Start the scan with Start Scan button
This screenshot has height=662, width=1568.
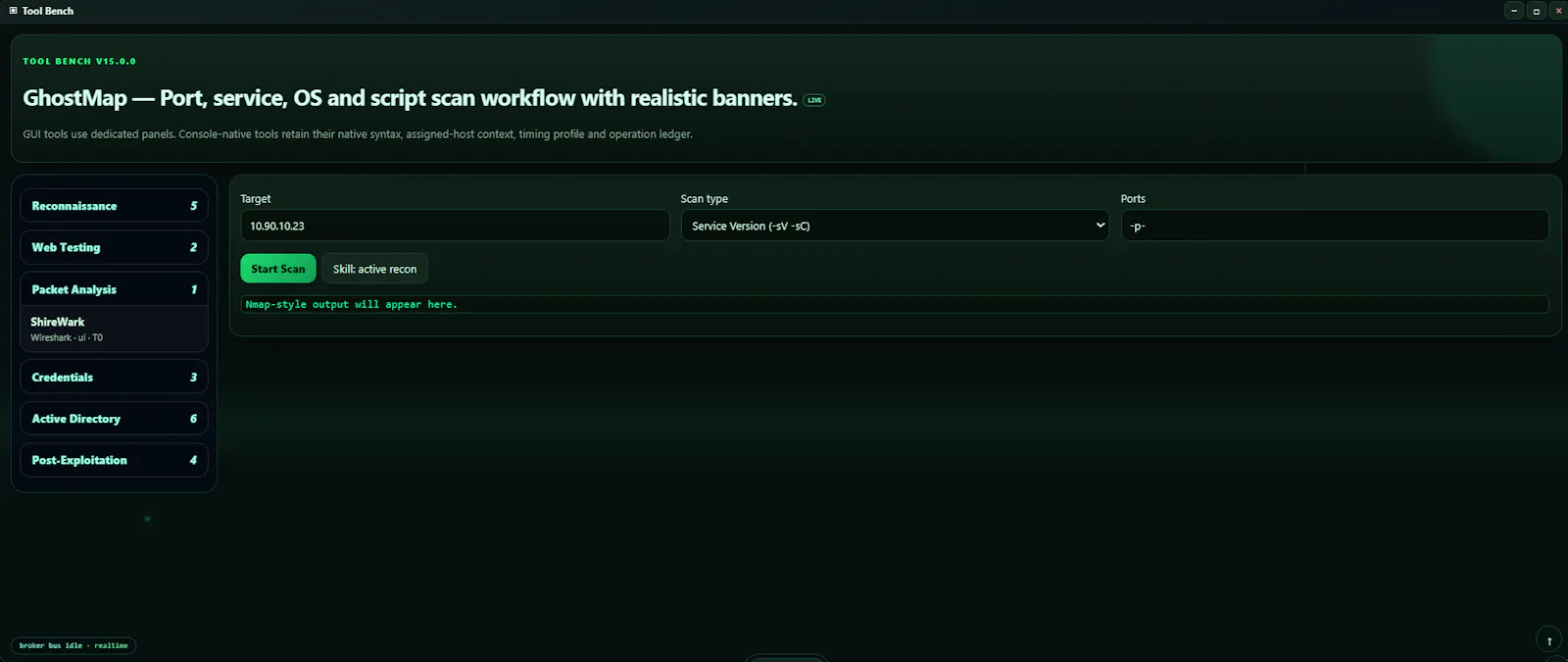point(278,269)
